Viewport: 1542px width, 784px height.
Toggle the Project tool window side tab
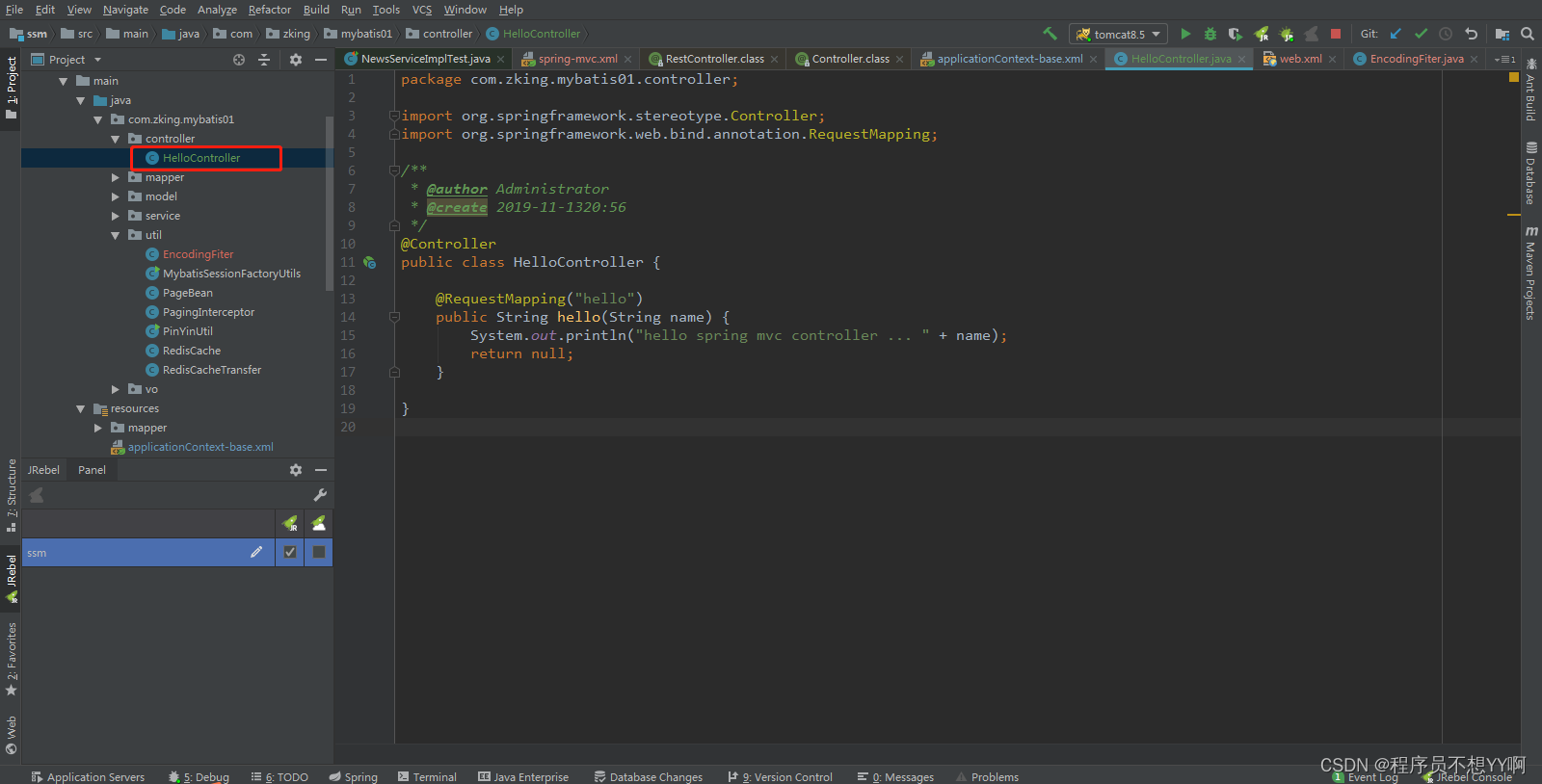(11, 88)
